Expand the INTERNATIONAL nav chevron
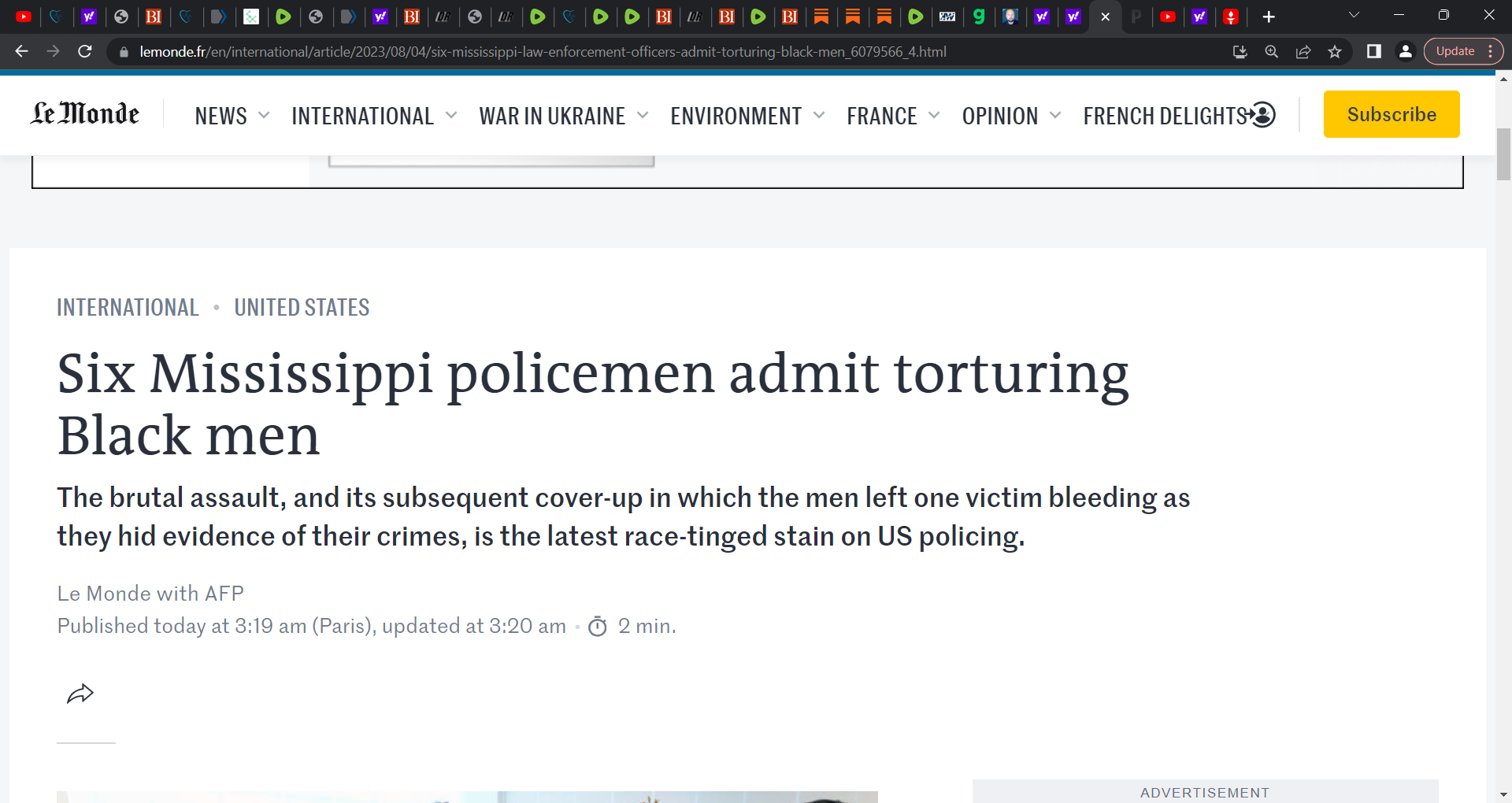 [451, 115]
